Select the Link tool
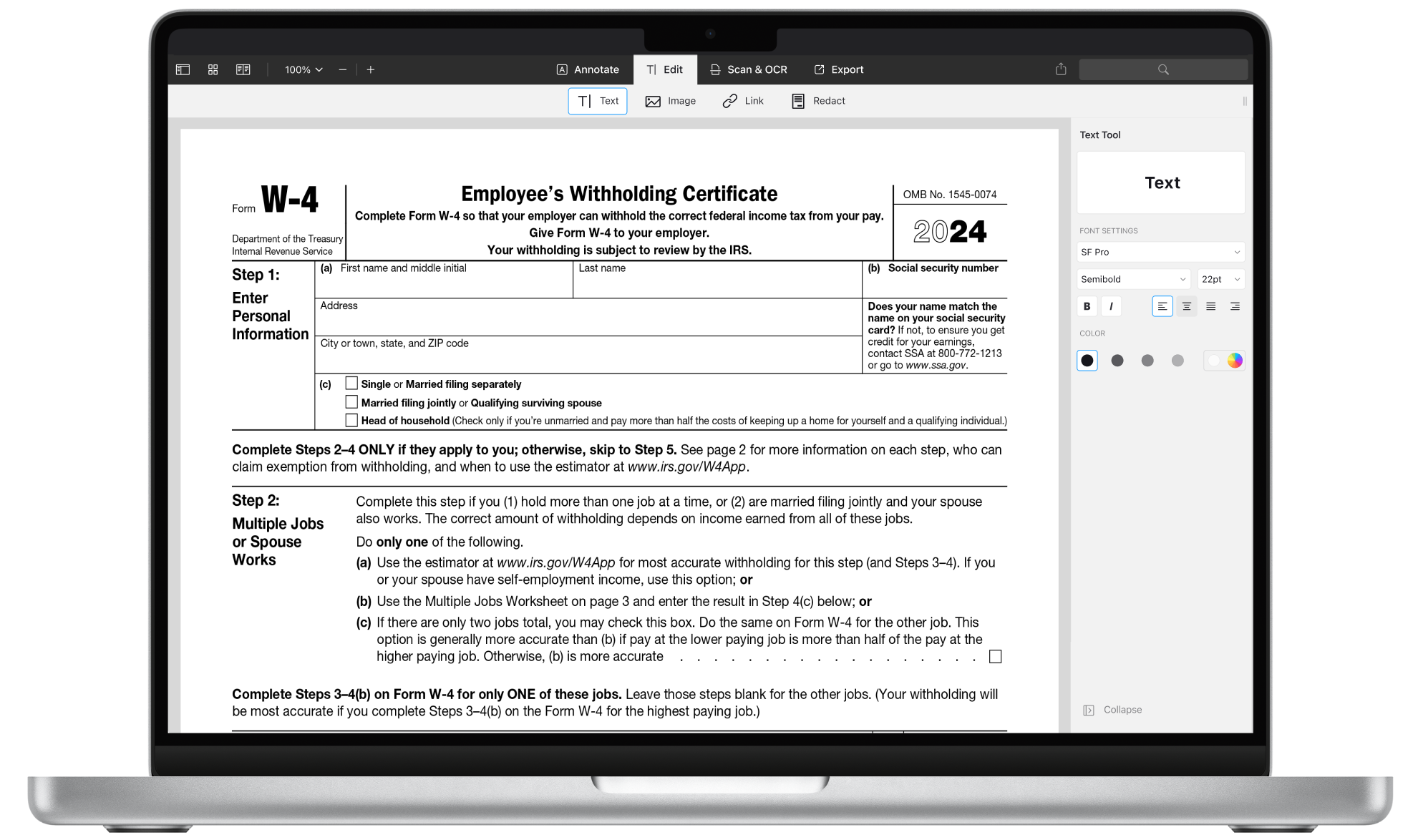 (x=742, y=100)
